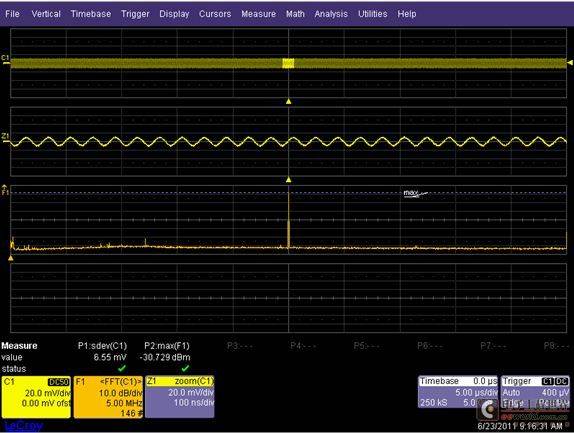Open the Vertical menu
Viewport: 574px width, 433px height.
46,14
